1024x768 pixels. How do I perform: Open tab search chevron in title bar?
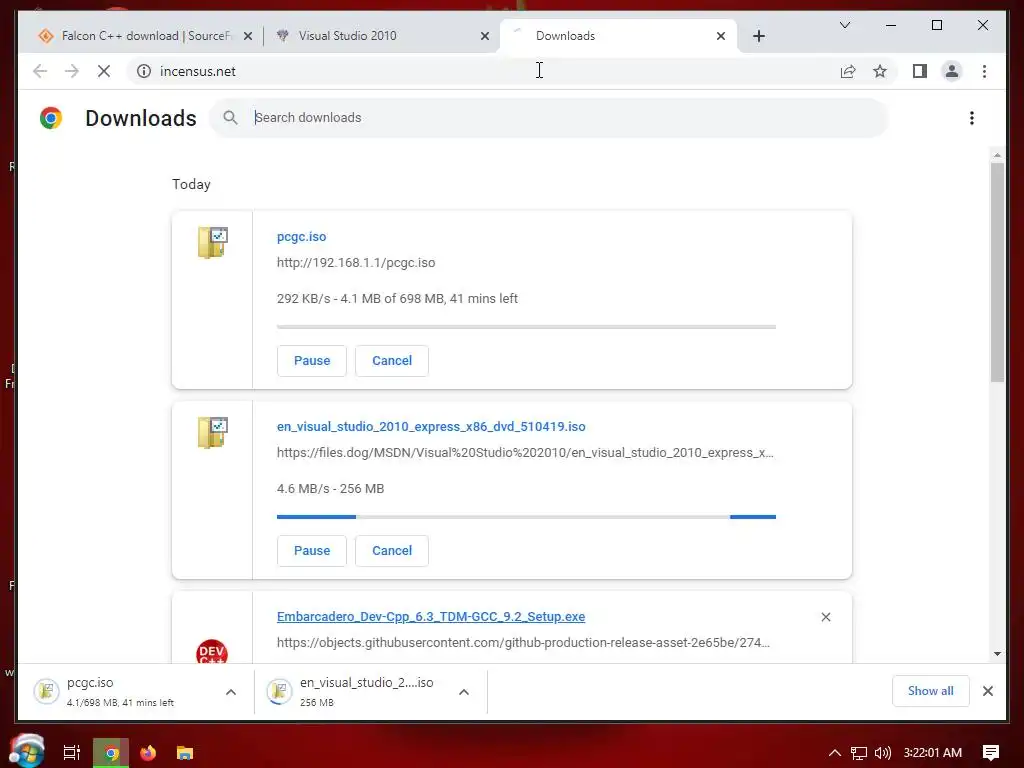point(844,25)
